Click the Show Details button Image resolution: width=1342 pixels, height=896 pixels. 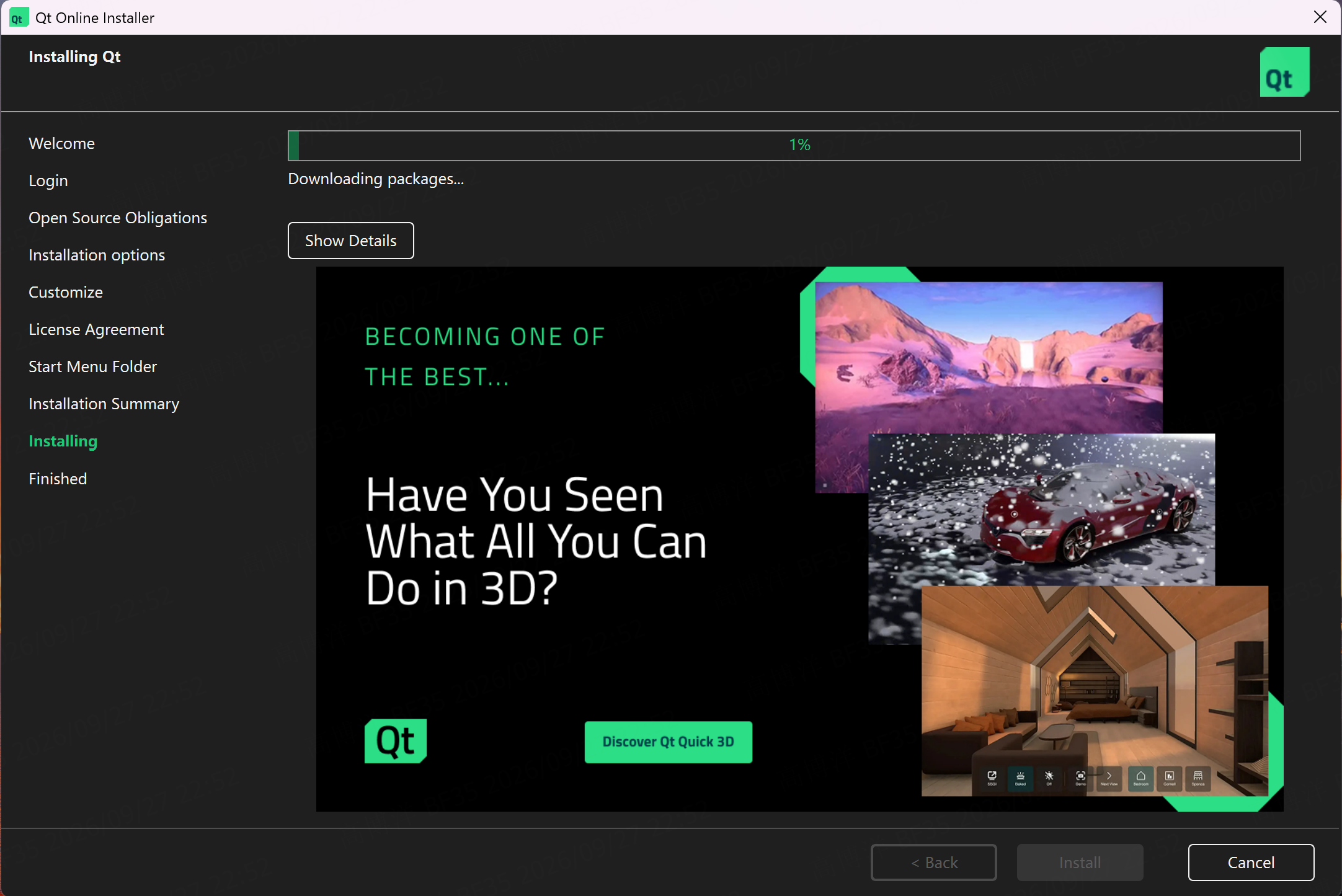(x=350, y=241)
